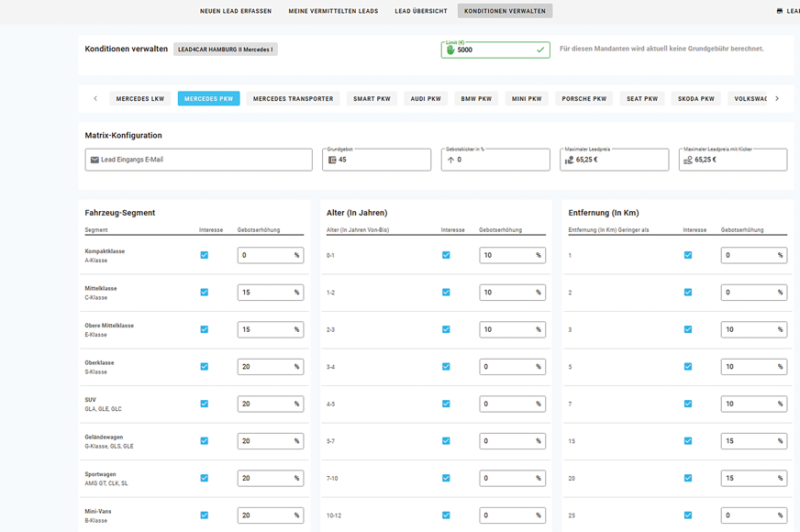Click the LEAD4CAR HAMBURG Mercedes client chip
The width and height of the screenshot is (800, 532).
pos(225,48)
